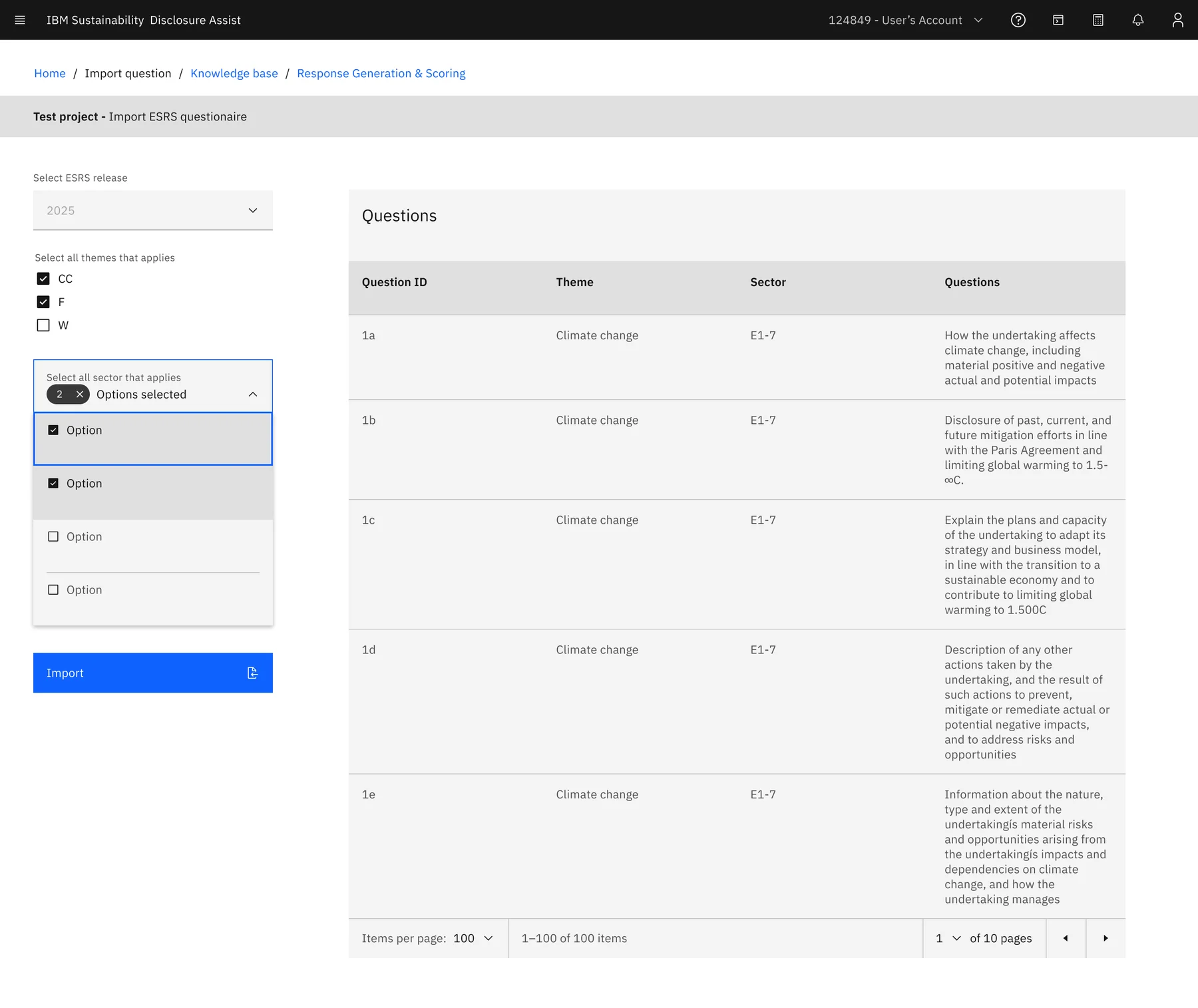The height and width of the screenshot is (1008, 1198).
Task: Open Response Generation & Scoring breadcrumb
Action: pos(381,73)
